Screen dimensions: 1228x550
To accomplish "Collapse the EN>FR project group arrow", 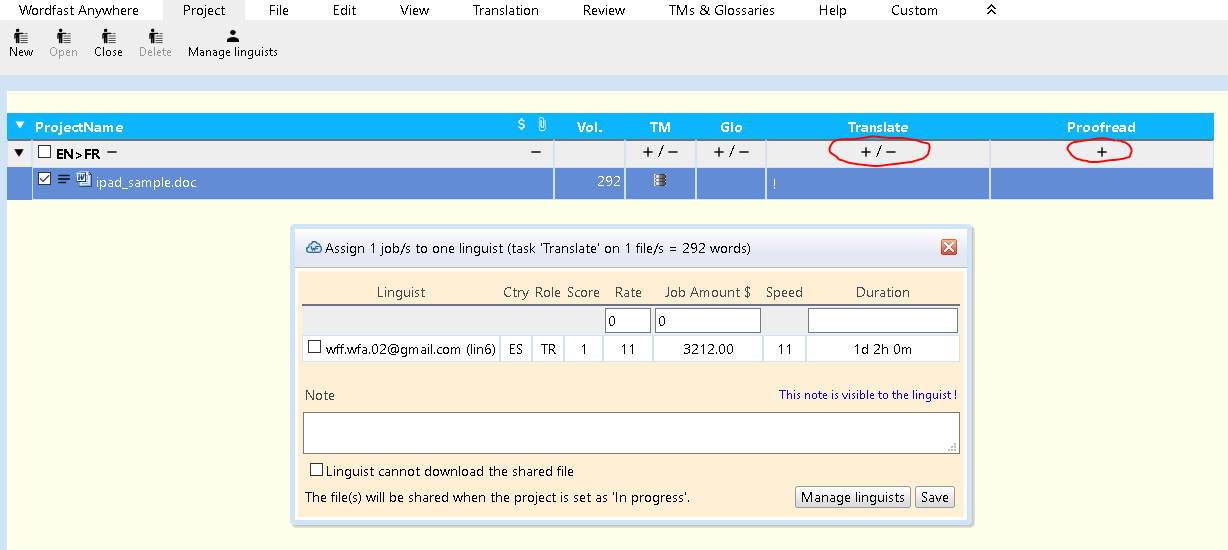I will coord(19,153).
